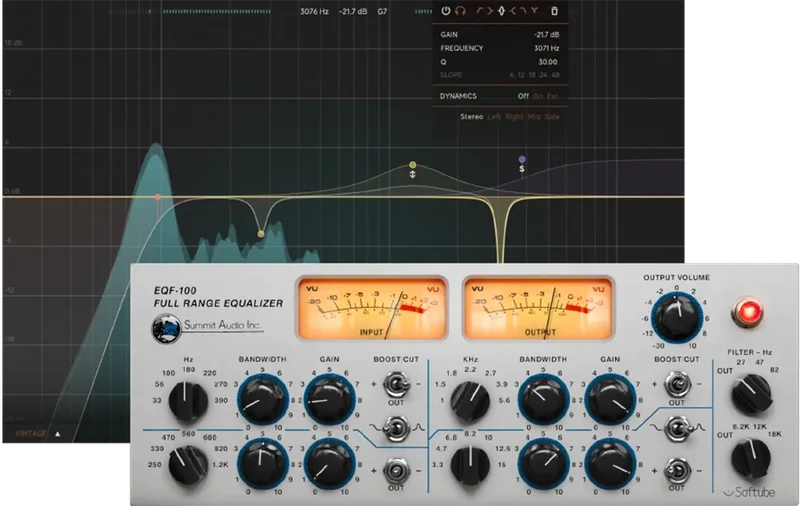Image resolution: width=800 pixels, height=506 pixels.
Task: Click the high filter knob labeled 8.2K 12K 18K
Action: pos(751,460)
